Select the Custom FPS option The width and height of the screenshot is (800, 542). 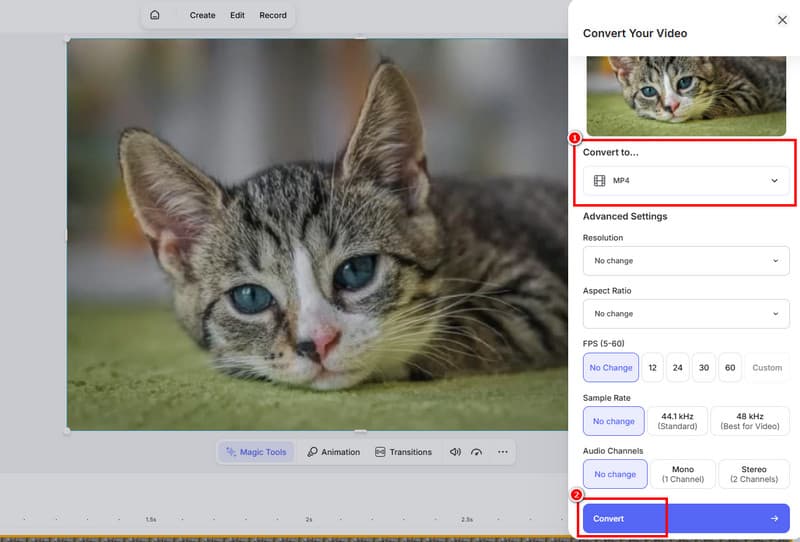tap(767, 367)
